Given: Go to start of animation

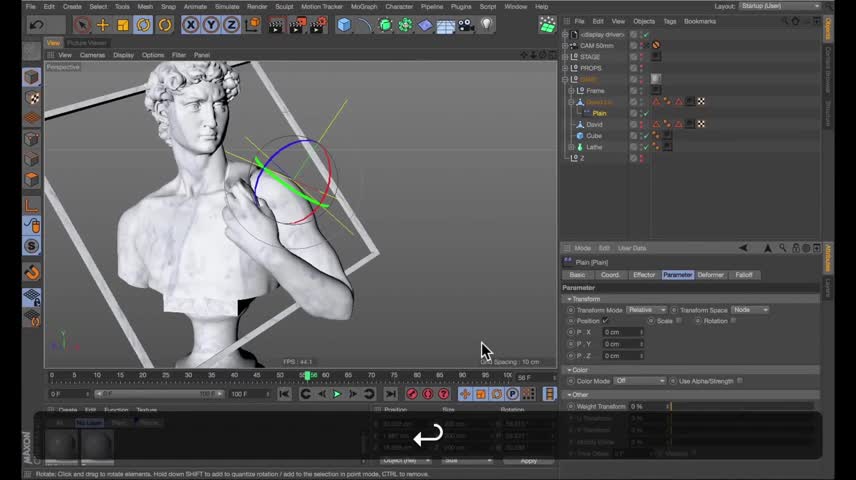Looking at the screenshot, I should [284, 394].
